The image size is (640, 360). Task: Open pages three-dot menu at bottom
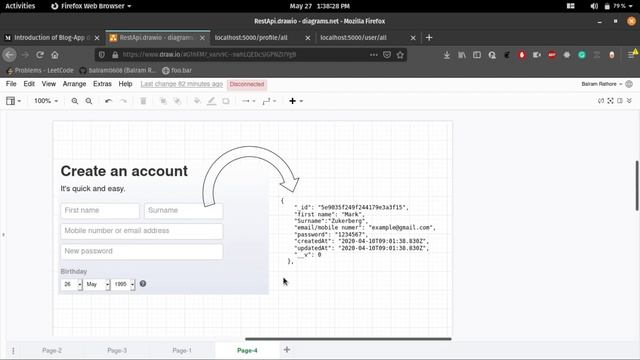coord(13,351)
